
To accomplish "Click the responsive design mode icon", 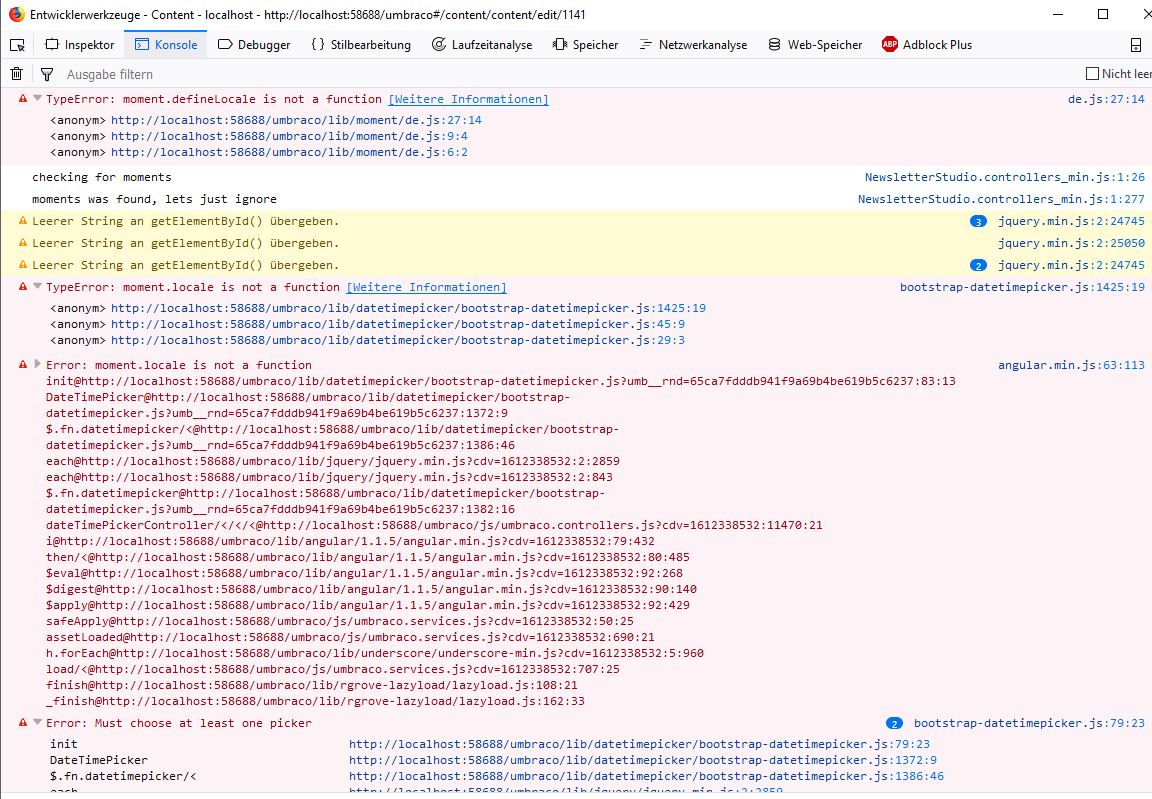I will pos(1135,45).
